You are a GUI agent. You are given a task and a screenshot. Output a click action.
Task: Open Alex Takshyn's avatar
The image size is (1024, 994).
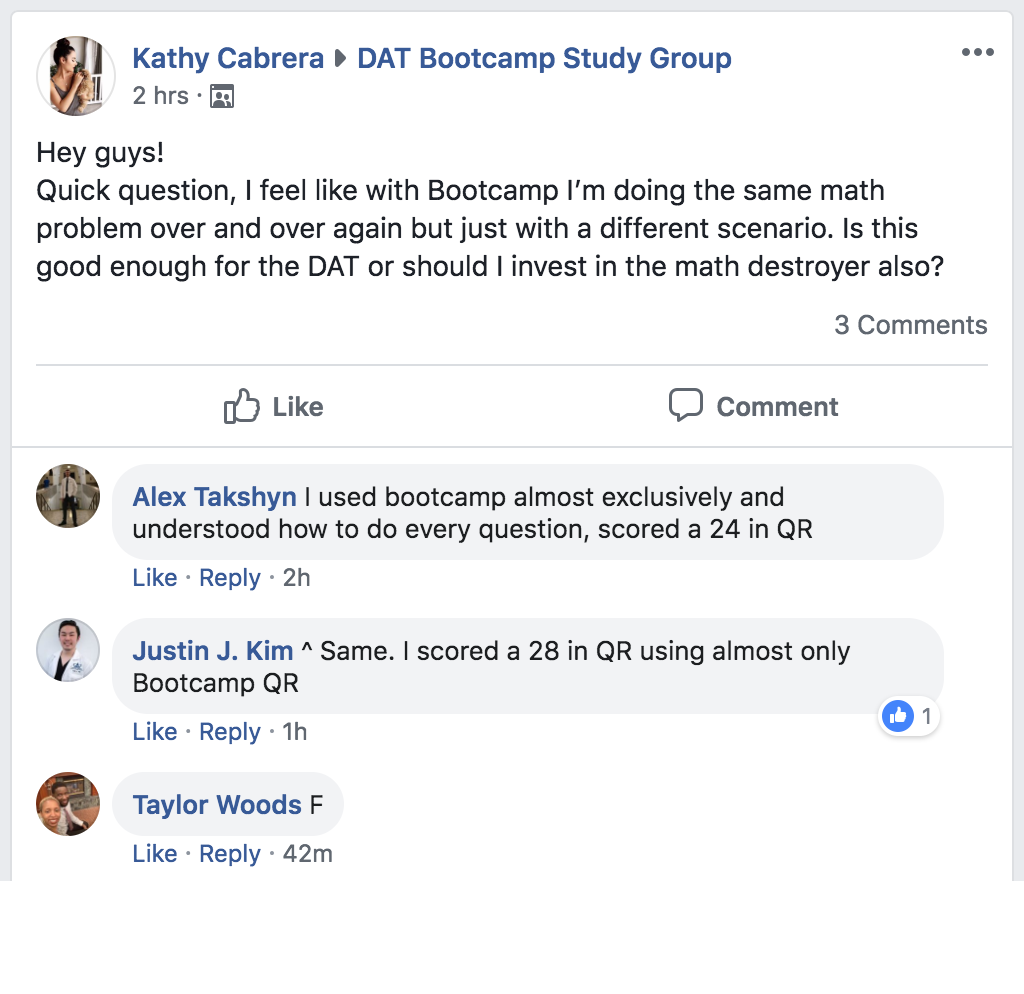pyautogui.click(x=68, y=496)
